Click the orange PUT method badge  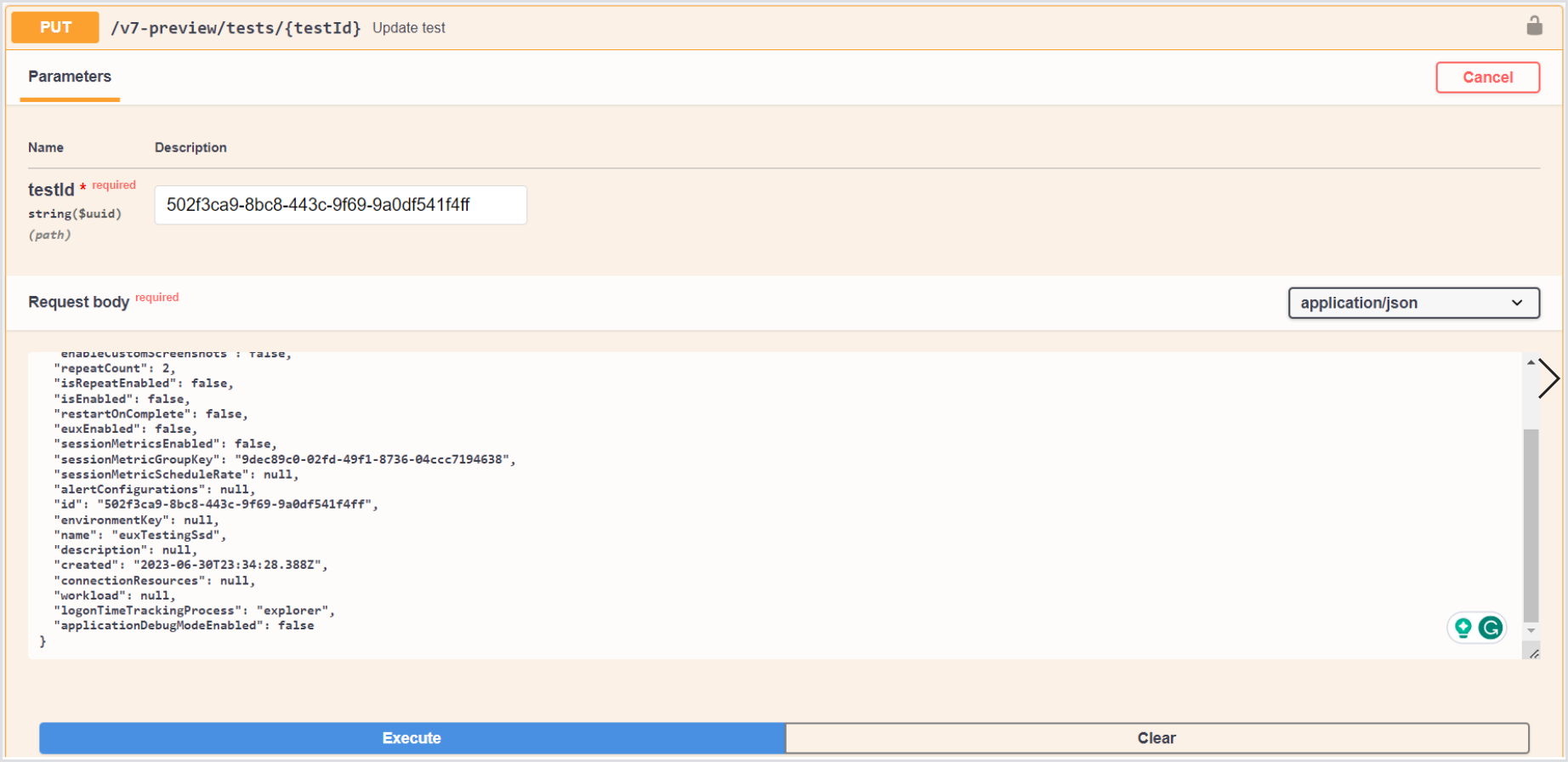[x=55, y=27]
